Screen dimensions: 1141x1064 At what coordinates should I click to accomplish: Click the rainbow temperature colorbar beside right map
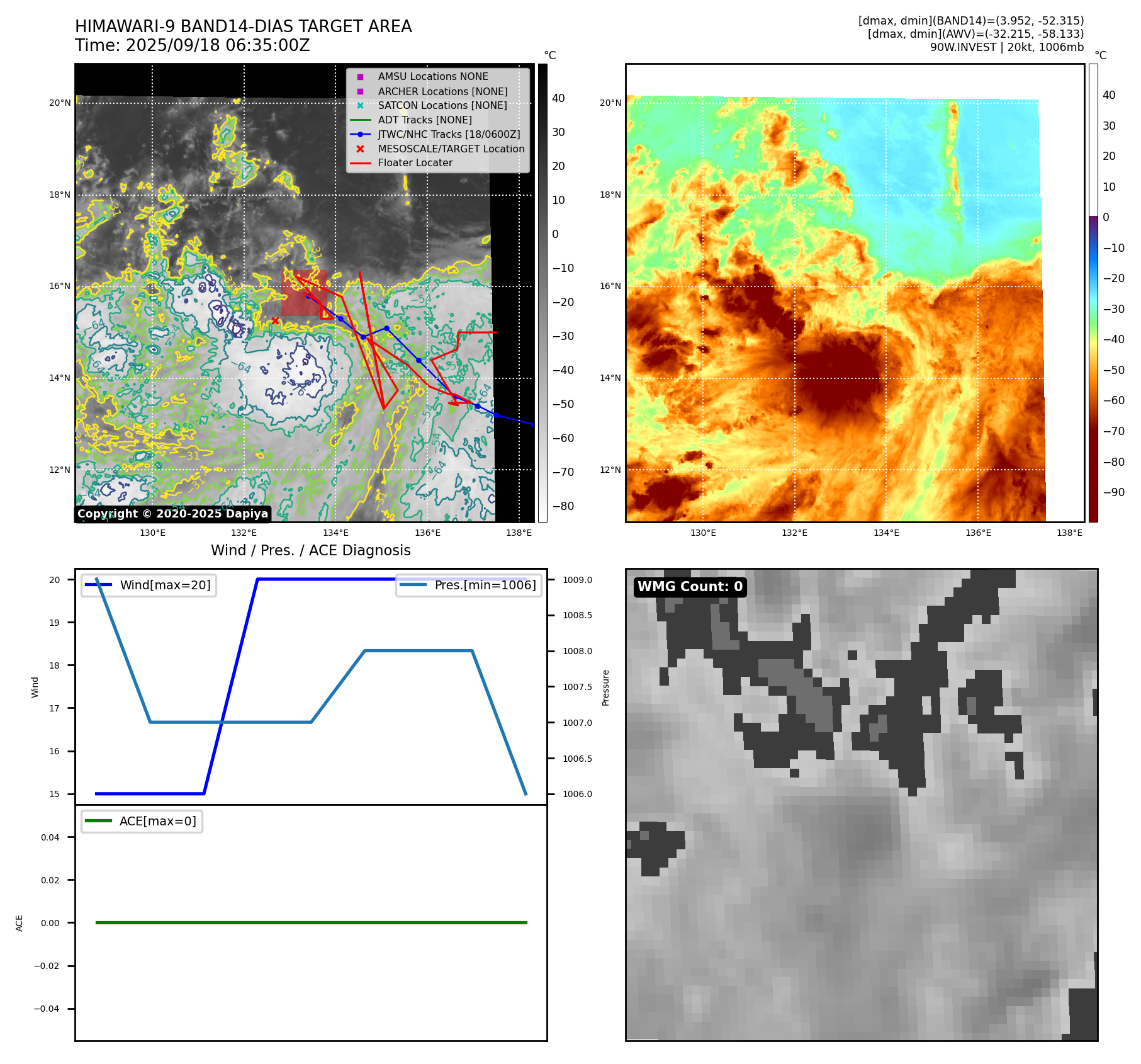[x=1093, y=293]
